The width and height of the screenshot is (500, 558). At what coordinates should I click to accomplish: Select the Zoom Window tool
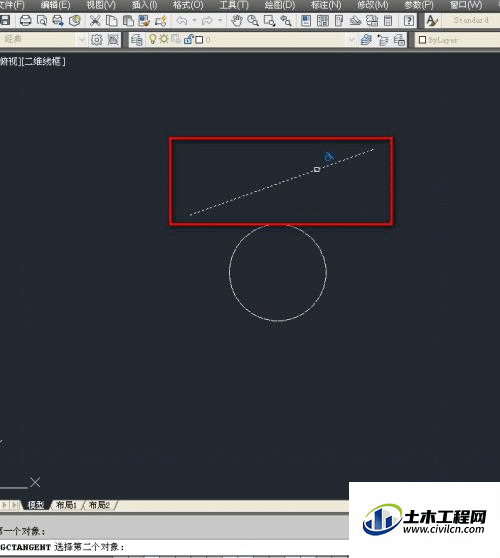tap(269, 20)
